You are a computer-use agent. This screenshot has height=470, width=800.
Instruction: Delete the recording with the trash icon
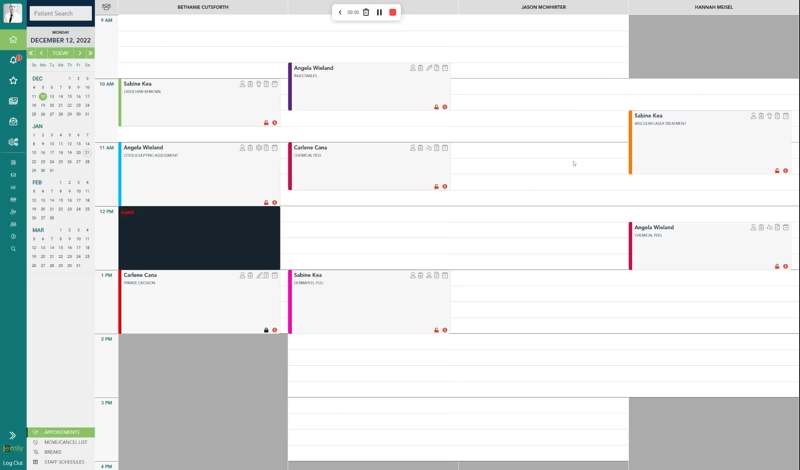[x=366, y=12]
